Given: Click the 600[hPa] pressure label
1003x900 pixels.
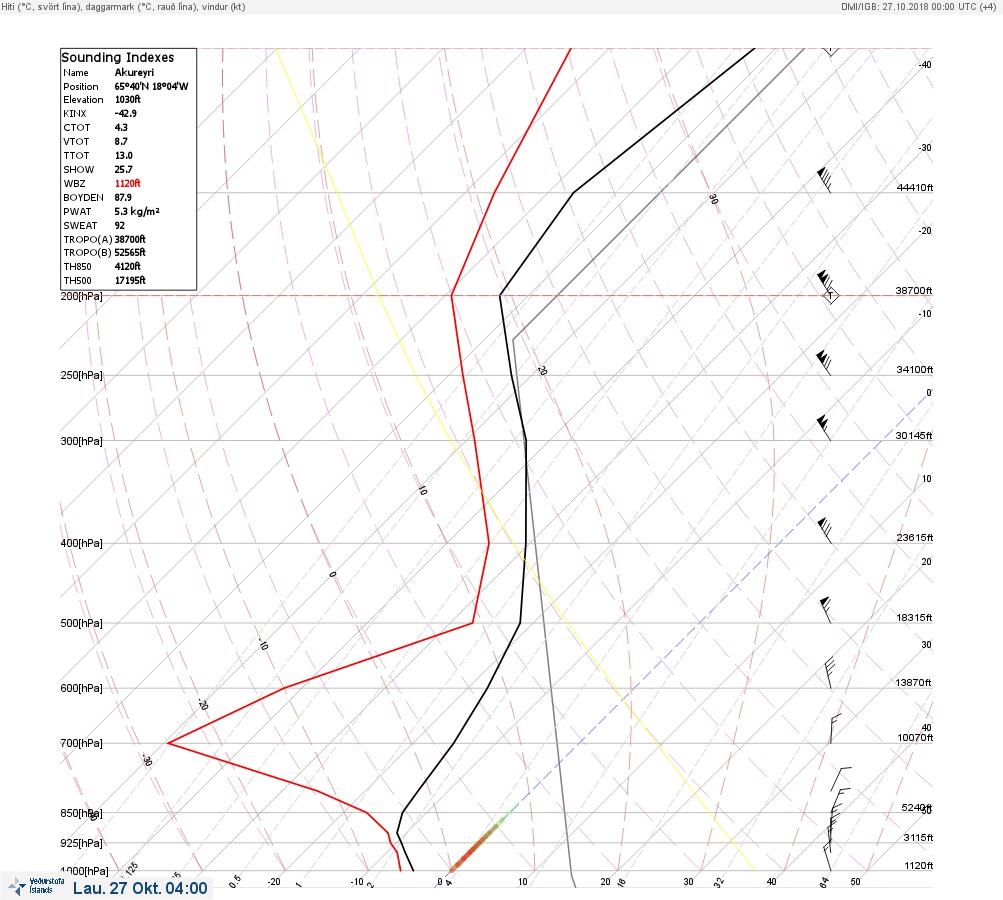Looking at the screenshot, I should [x=81, y=688].
